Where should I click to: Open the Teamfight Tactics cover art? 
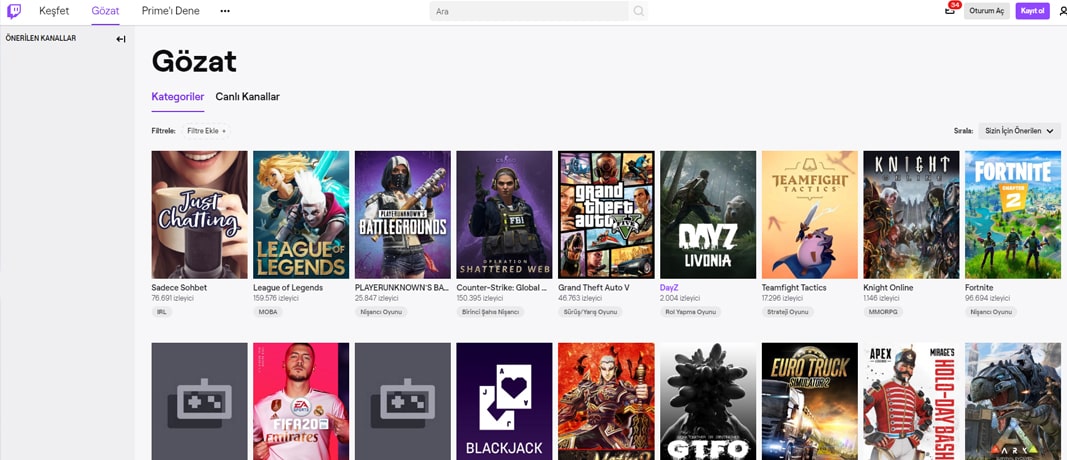click(810, 214)
